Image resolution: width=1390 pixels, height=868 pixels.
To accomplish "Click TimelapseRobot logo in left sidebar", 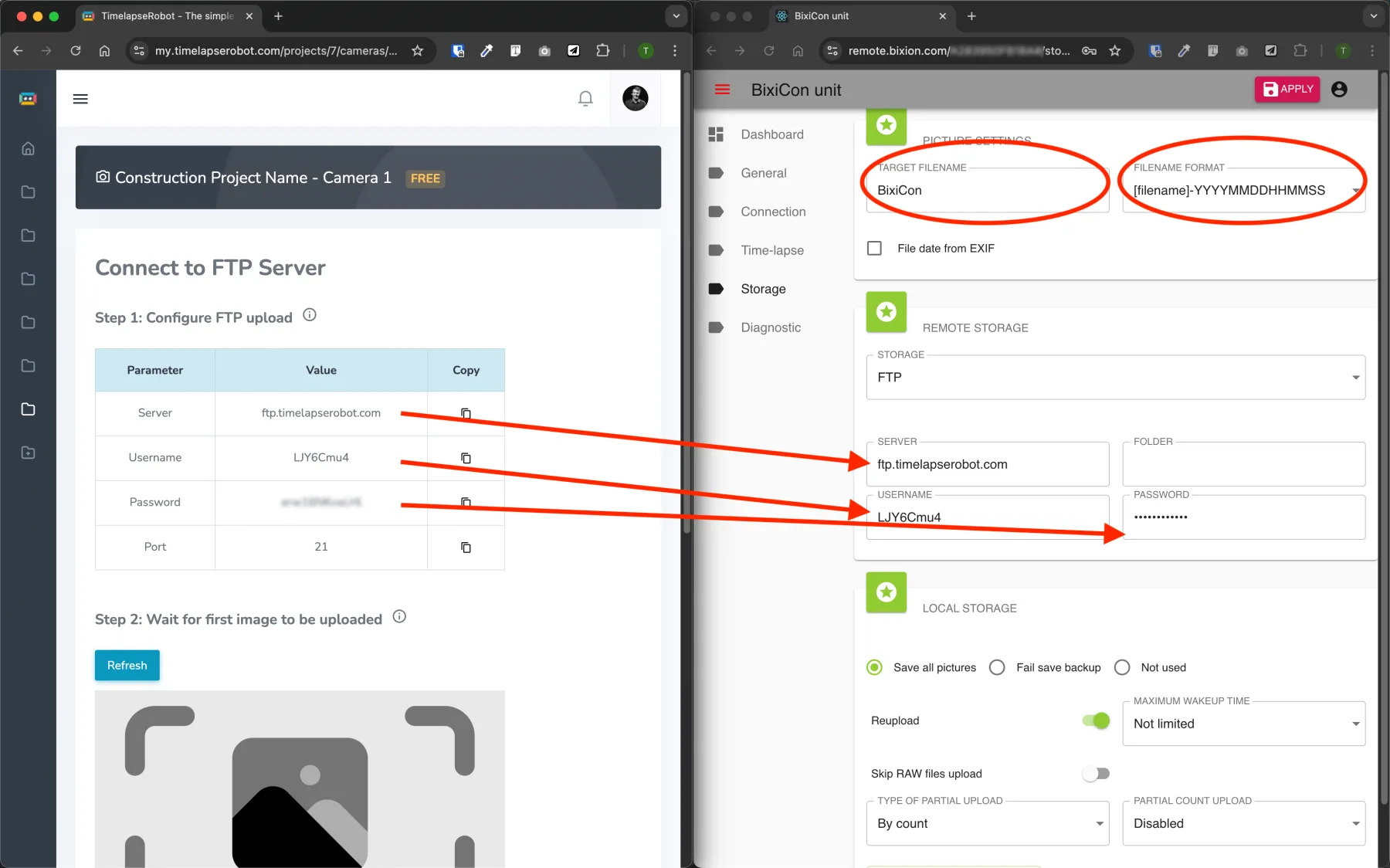I will tap(28, 99).
